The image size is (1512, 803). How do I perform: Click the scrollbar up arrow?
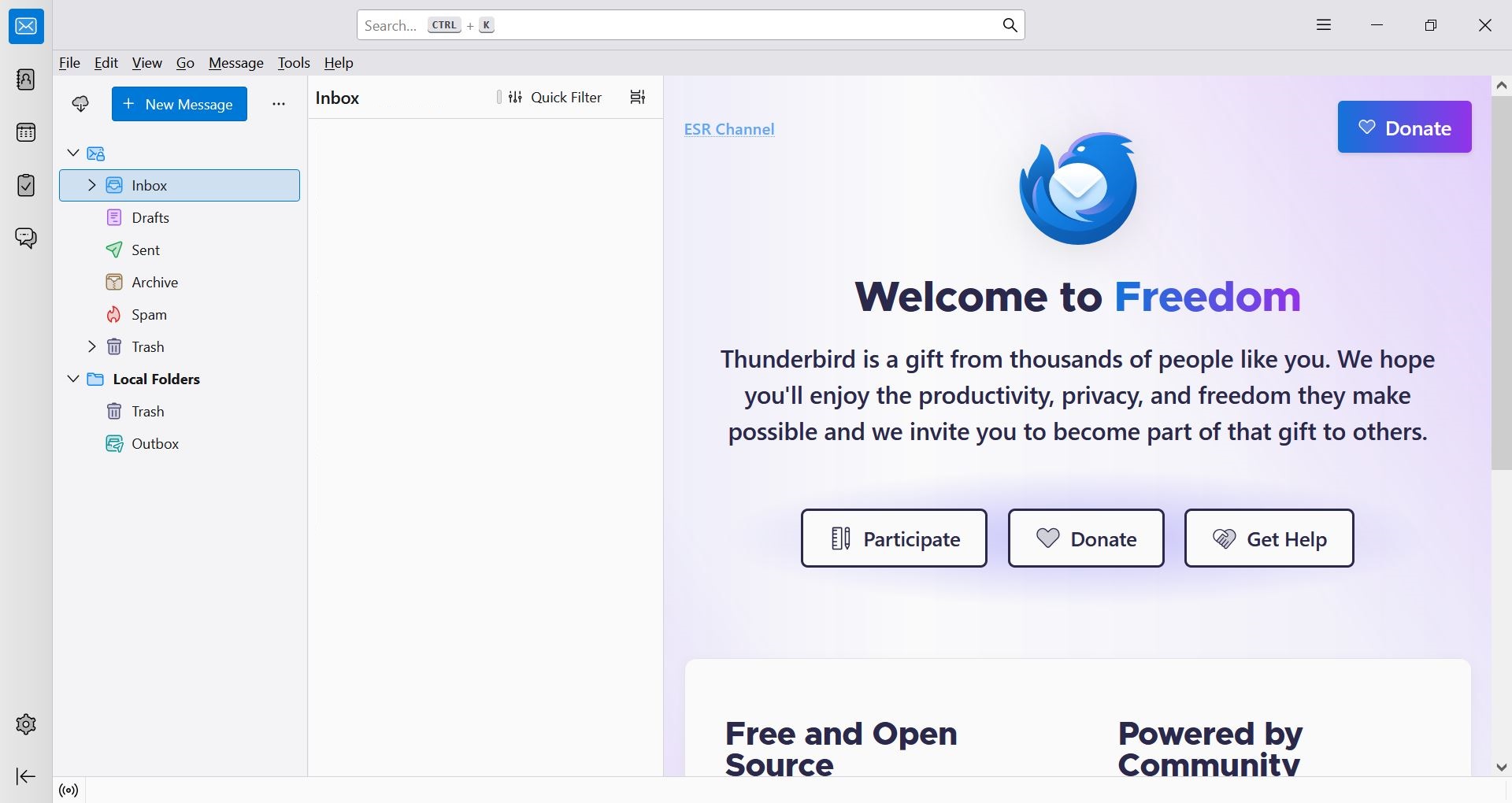pos(1502,85)
